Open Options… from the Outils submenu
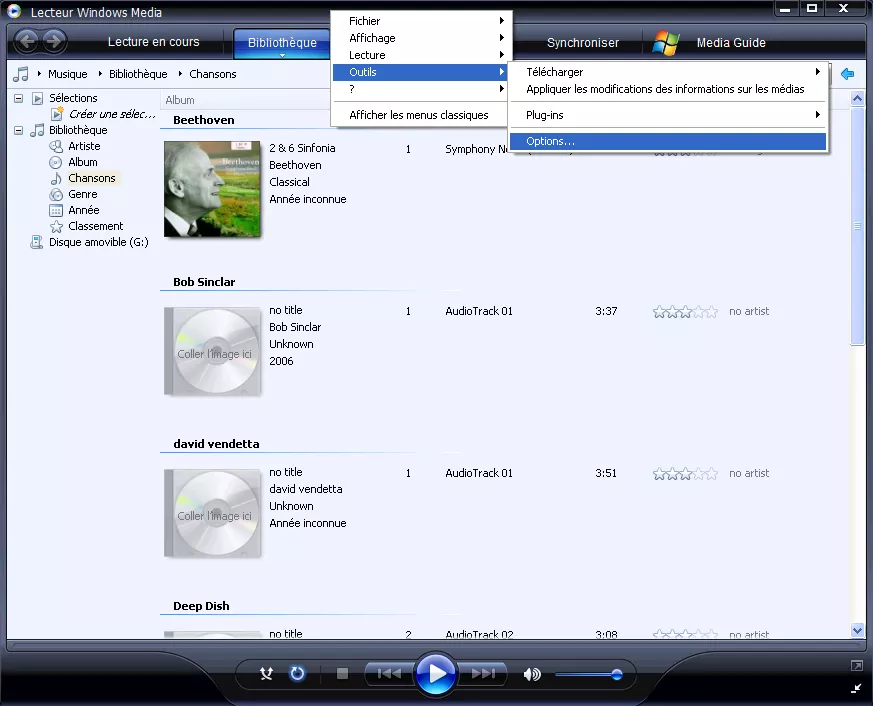This screenshot has width=873, height=706. (x=668, y=141)
